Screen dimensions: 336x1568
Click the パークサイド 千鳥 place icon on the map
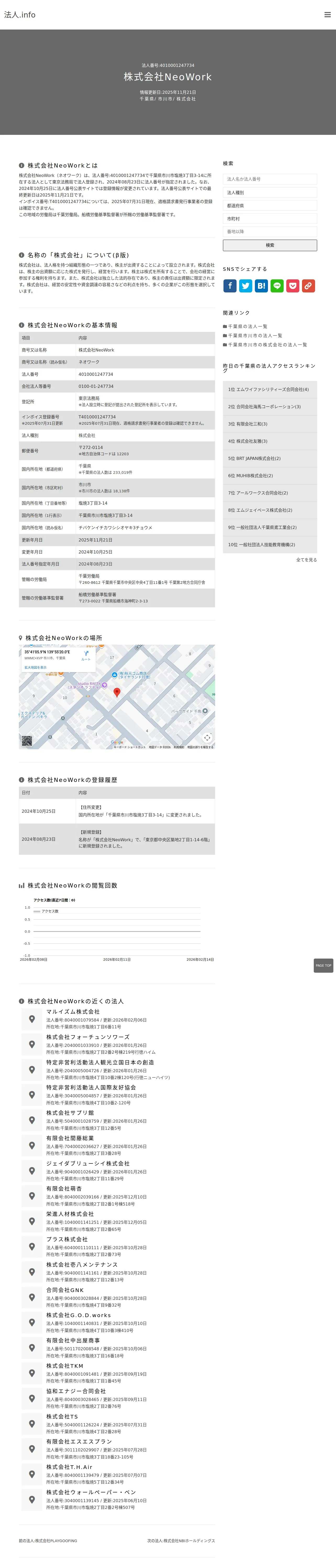pyautogui.click(x=205, y=711)
